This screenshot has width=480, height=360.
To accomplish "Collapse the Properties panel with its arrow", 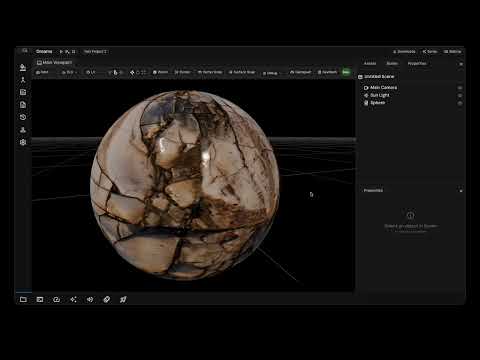I will [x=461, y=191].
